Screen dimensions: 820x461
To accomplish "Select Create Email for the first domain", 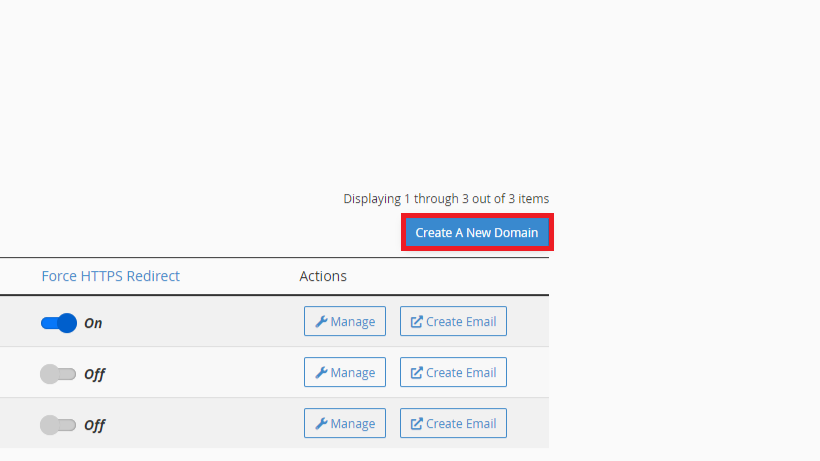I will 453,321.
